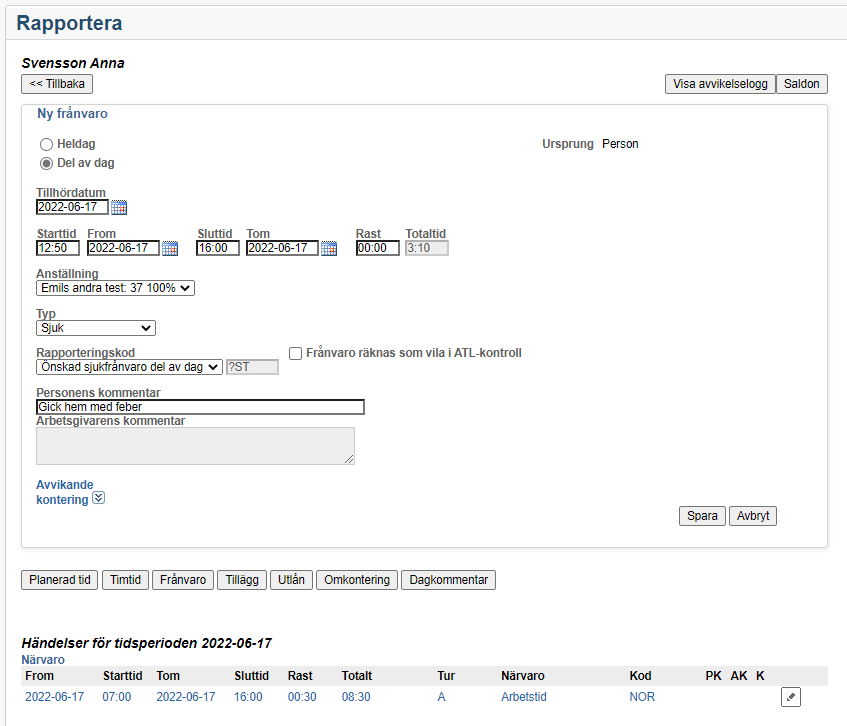This screenshot has width=847, height=726.
Task: Click the Starttid input field
Action: pyautogui.click(x=58, y=248)
